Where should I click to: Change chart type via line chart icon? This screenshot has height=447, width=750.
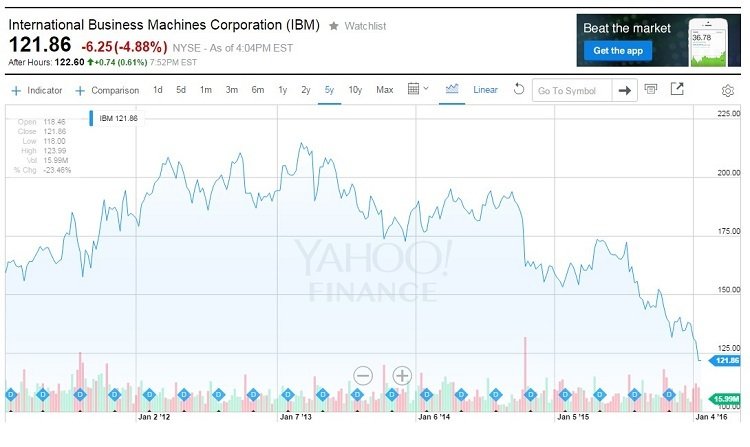tap(452, 89)
